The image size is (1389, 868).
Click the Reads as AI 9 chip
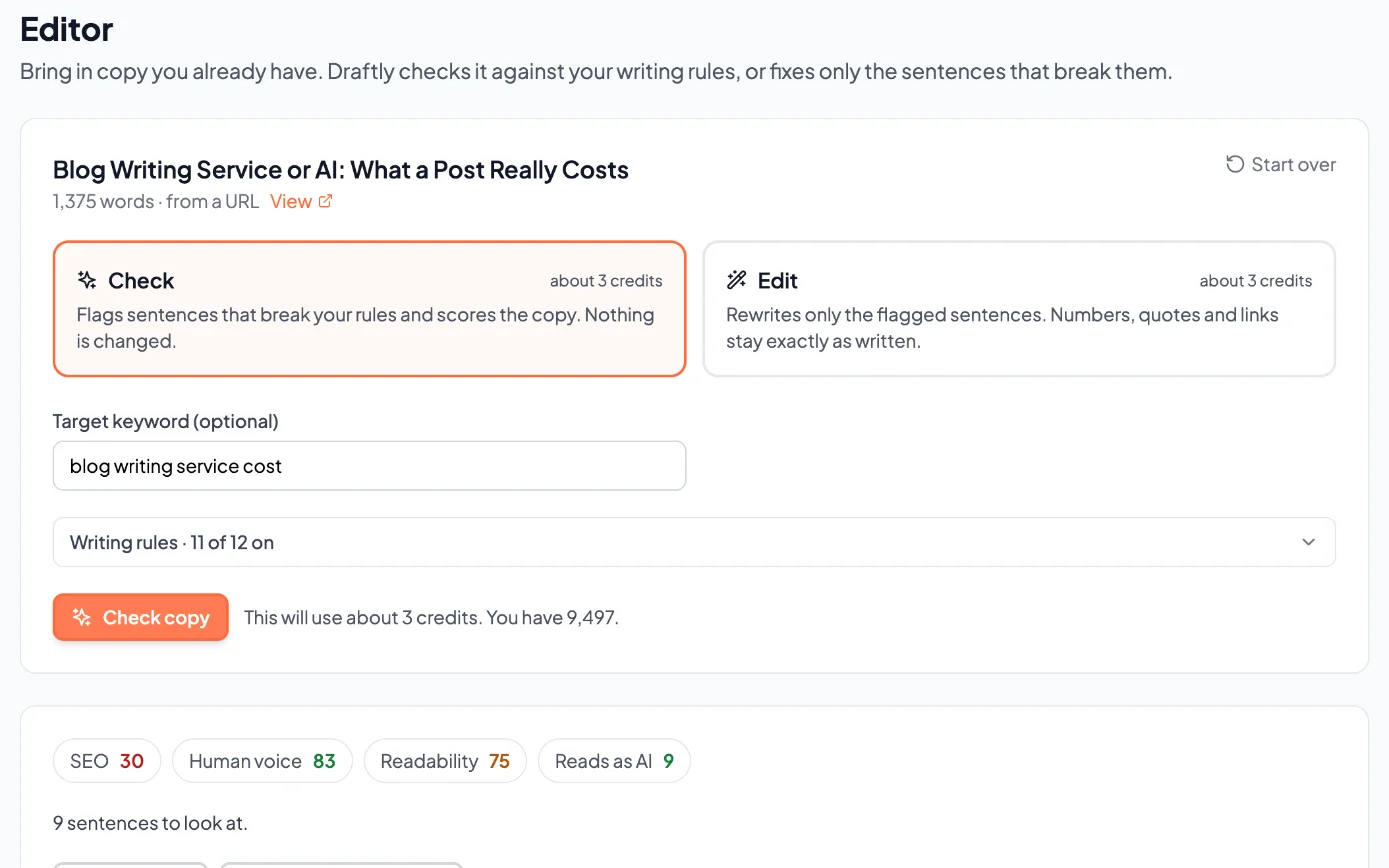[x=614, y=761]
